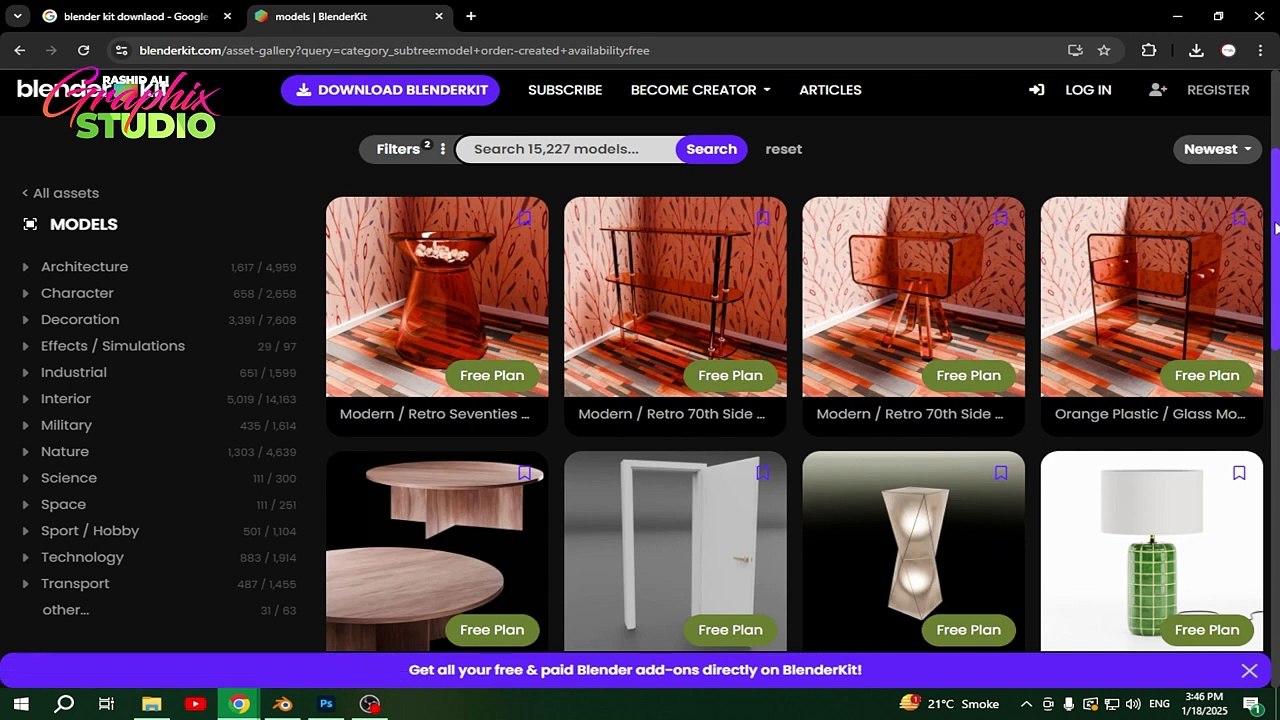Open Photoshop from the taskbar
Screen dimensions: 1280x720
[x=326, y=704]
